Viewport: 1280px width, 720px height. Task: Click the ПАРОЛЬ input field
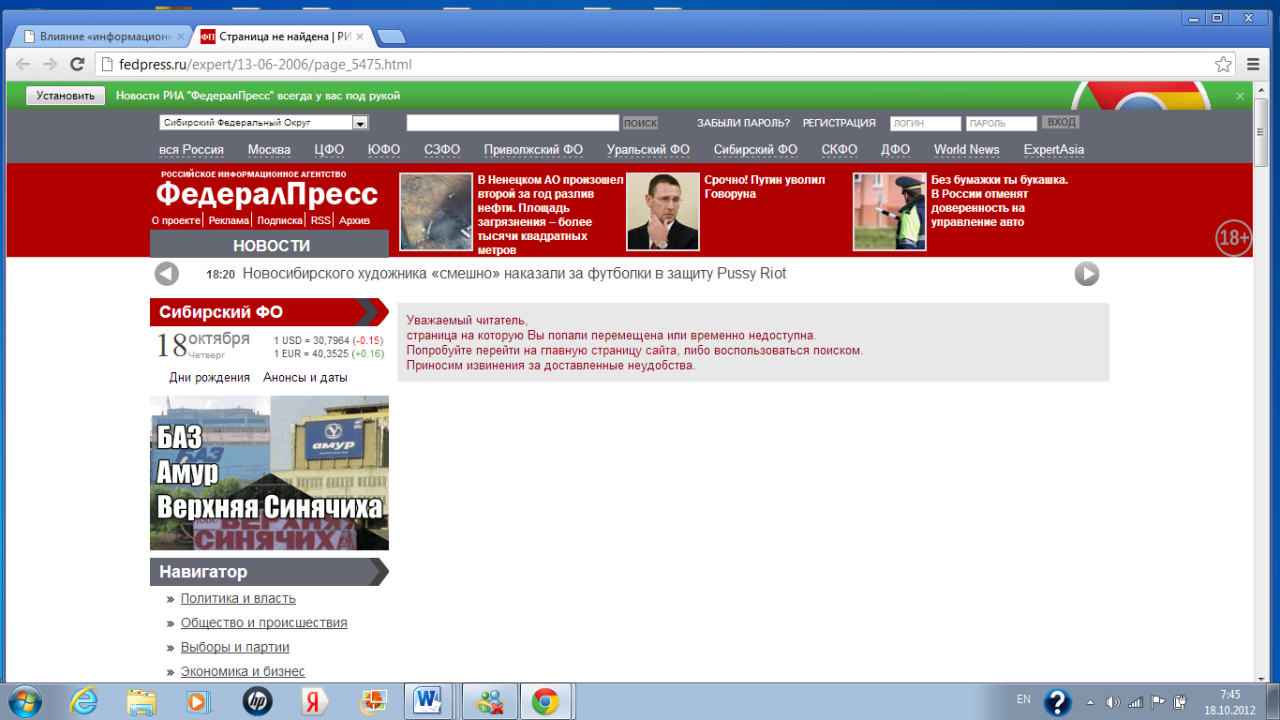pos(1001,123)
